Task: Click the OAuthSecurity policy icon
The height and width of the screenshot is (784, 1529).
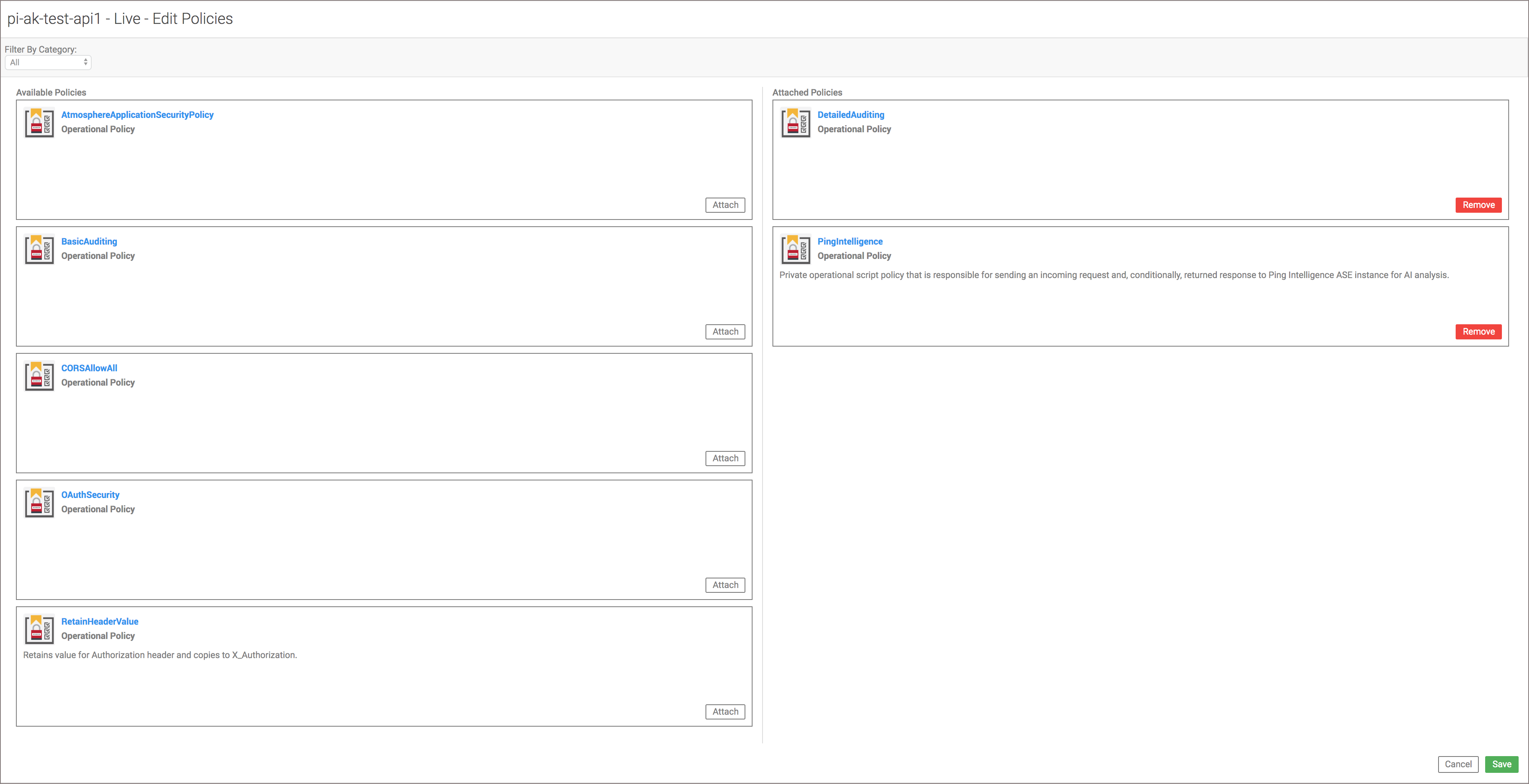Action: pyautogui.click(x=39, y=503)
